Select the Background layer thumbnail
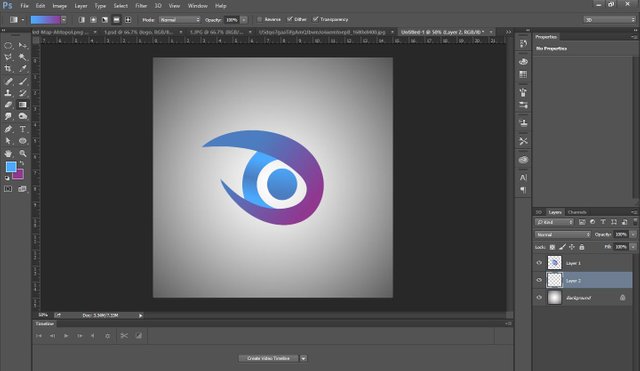The height and width of the screenshot is (371, 640). click(554, 298)
